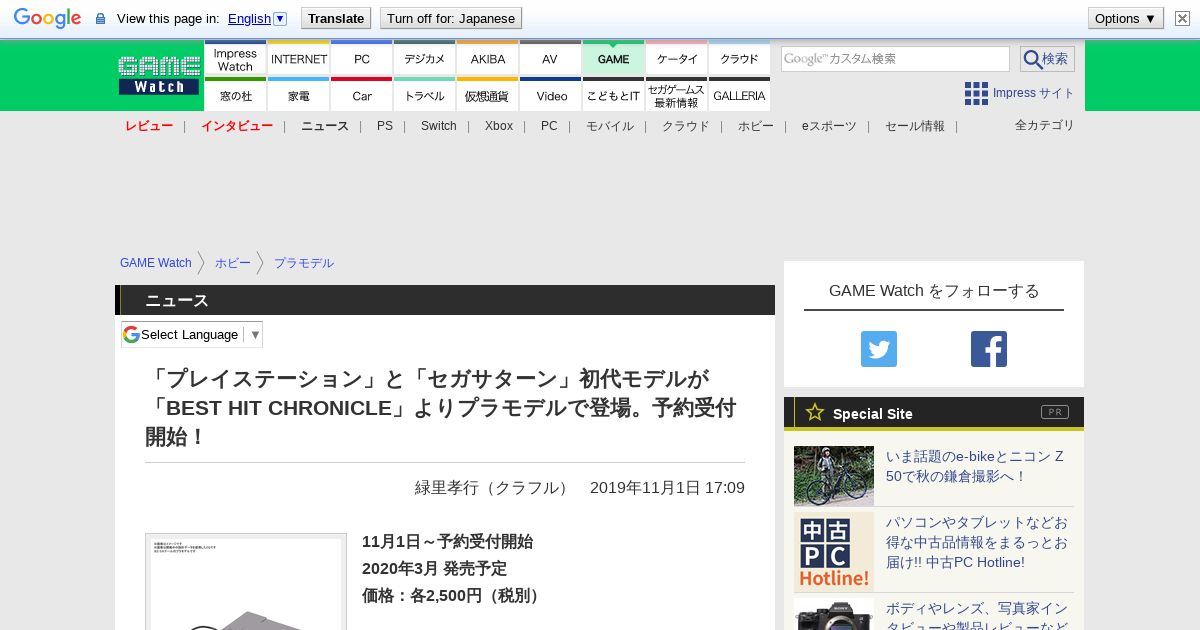Viewport: 1200px width, 630px height.
Task: Open the デジカメ tab
Action: [x=425, y=59]
